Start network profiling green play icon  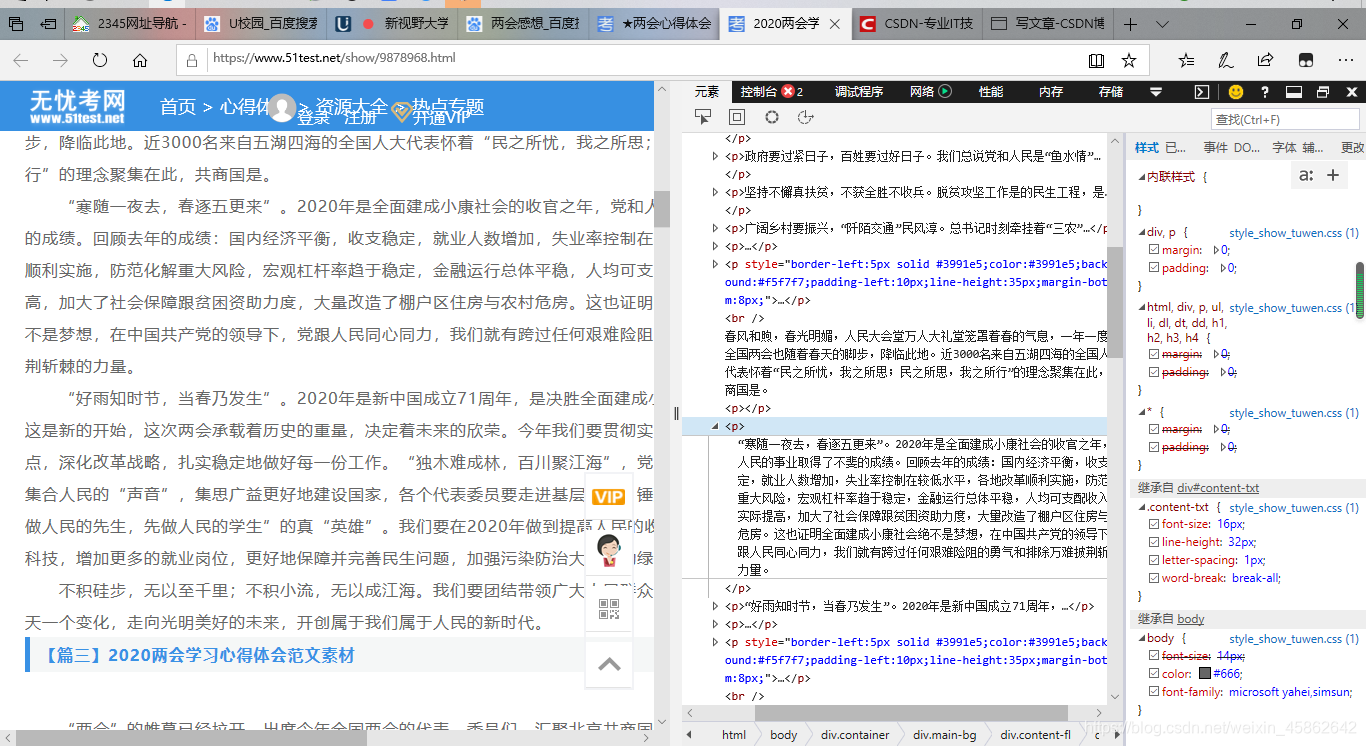coord(944,92)
